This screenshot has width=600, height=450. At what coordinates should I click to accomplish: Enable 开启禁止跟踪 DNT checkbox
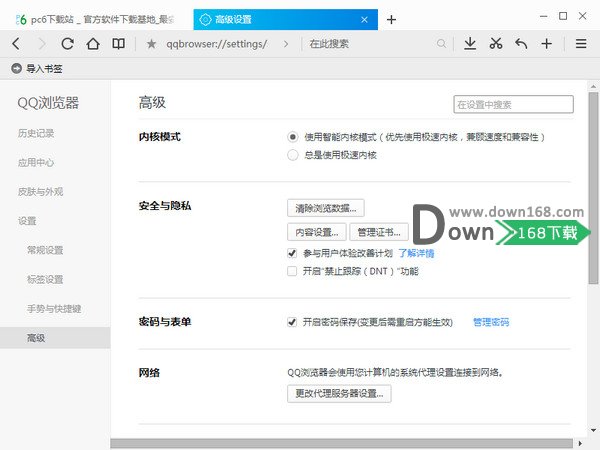(292, 271)
